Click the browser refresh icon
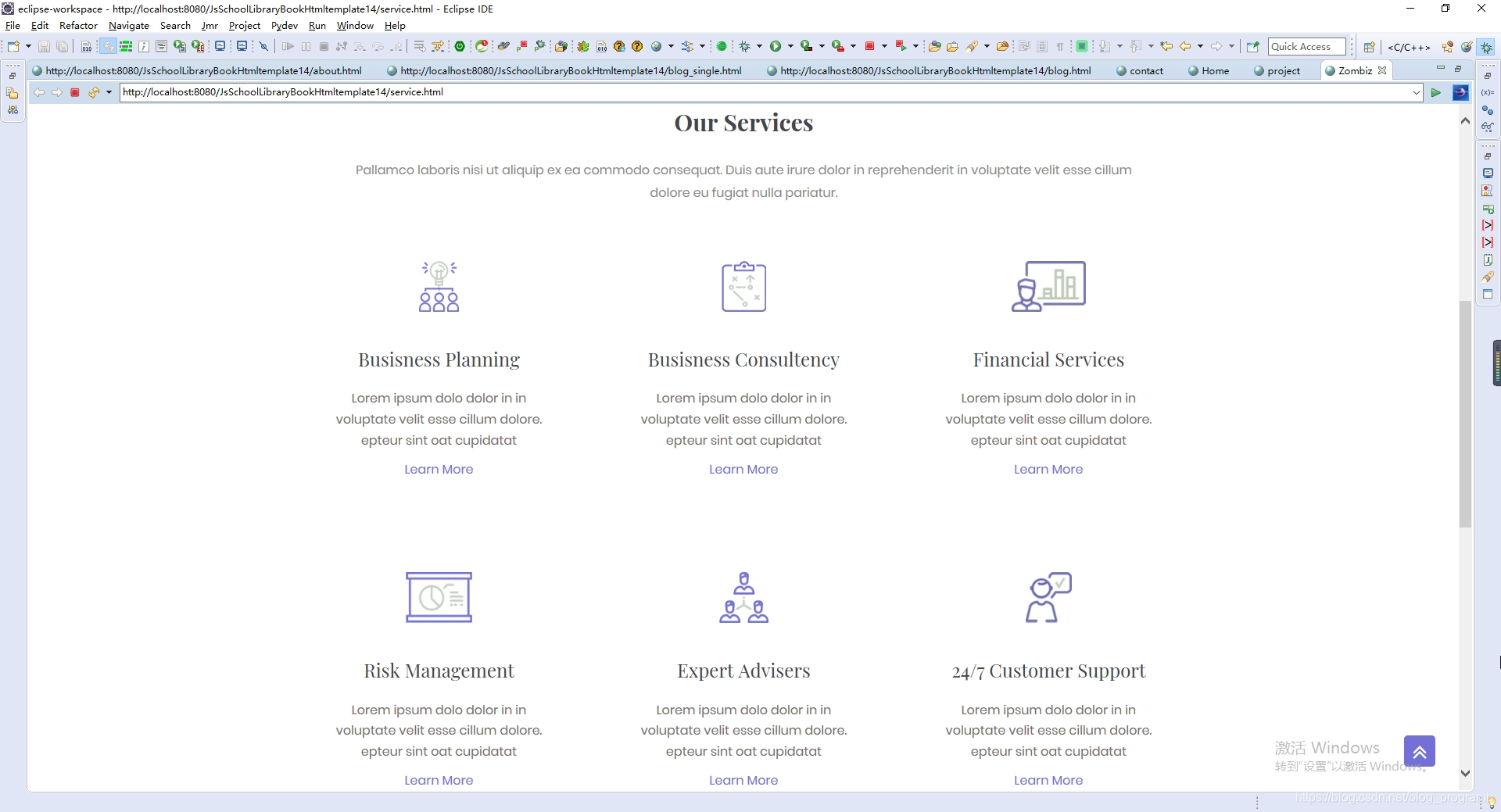The image size is (1501, 812). (93, 92)
